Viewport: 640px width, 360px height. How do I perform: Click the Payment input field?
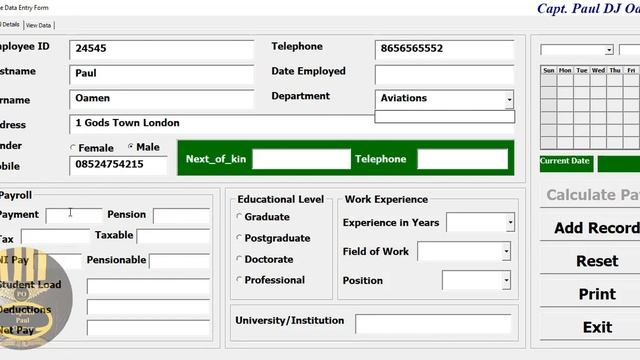tap(74, 216)
